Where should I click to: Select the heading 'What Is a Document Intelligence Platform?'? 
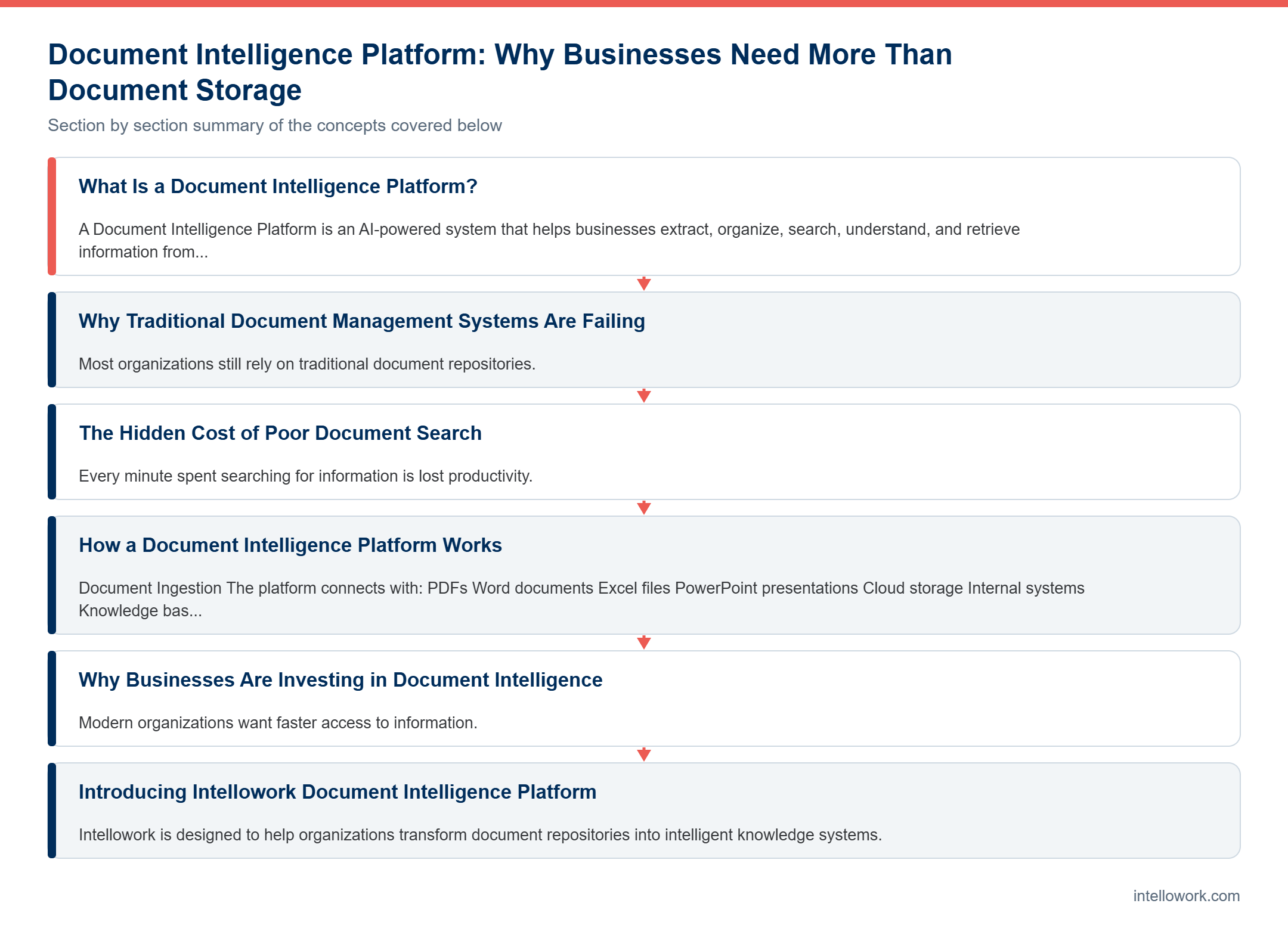[278, 187]
